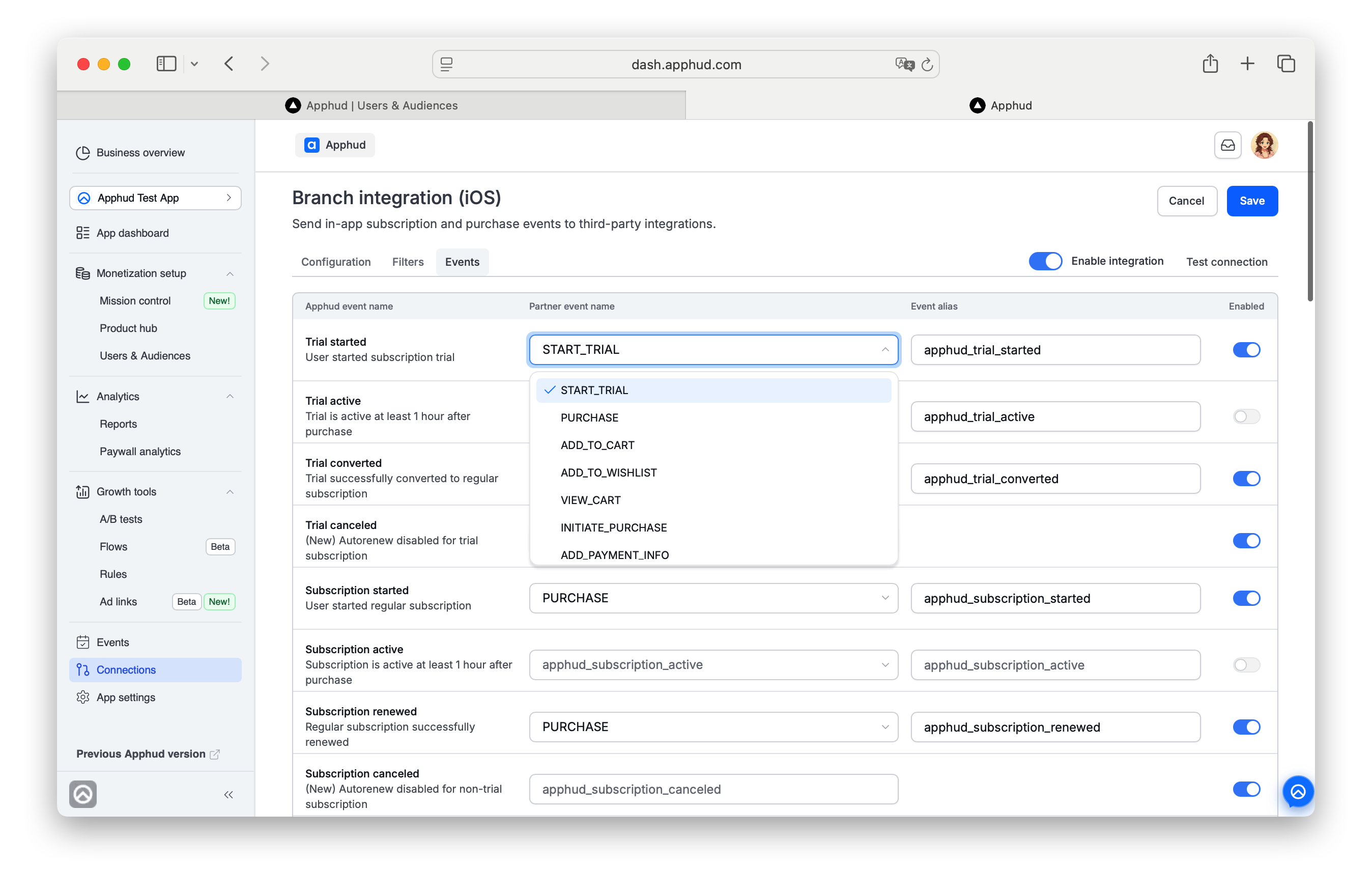Open Subscription renewed partner event dropdown
Viewport: 1372px width, 893px height.
[x=713, y=727]
